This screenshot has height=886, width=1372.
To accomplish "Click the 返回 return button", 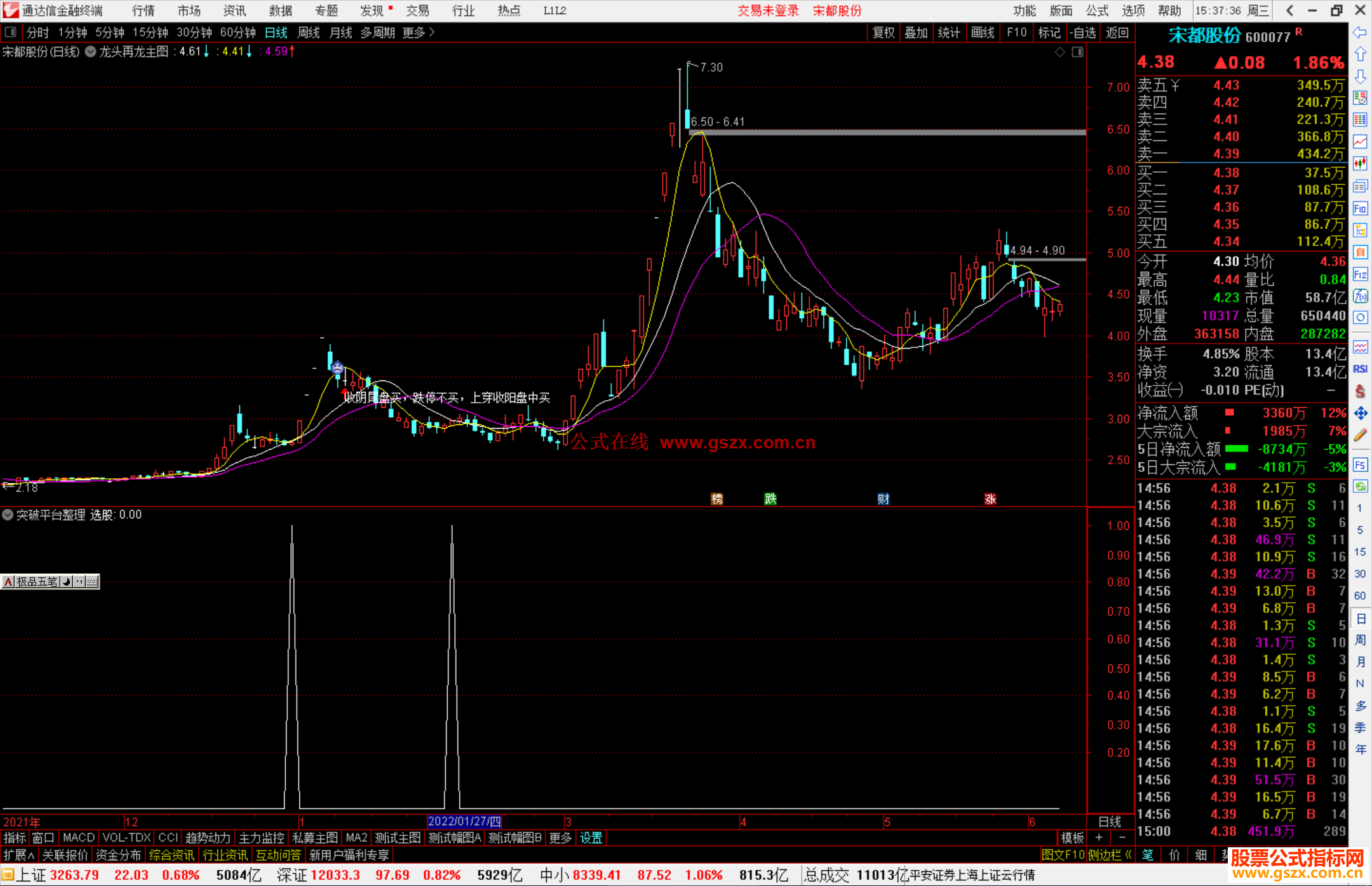I will click(1117, 32).
